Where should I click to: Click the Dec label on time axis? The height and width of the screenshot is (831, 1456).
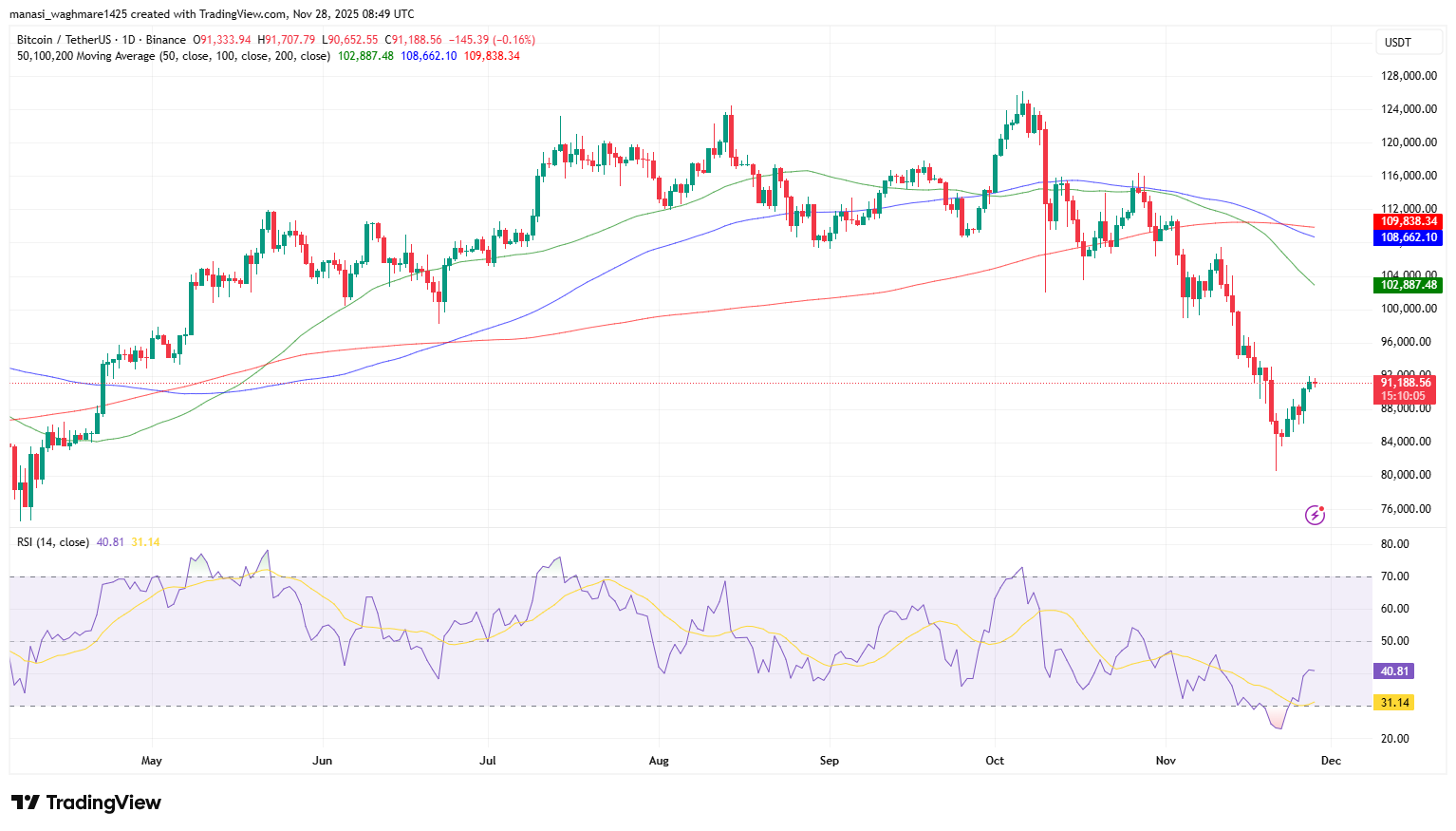(1332, 761)
